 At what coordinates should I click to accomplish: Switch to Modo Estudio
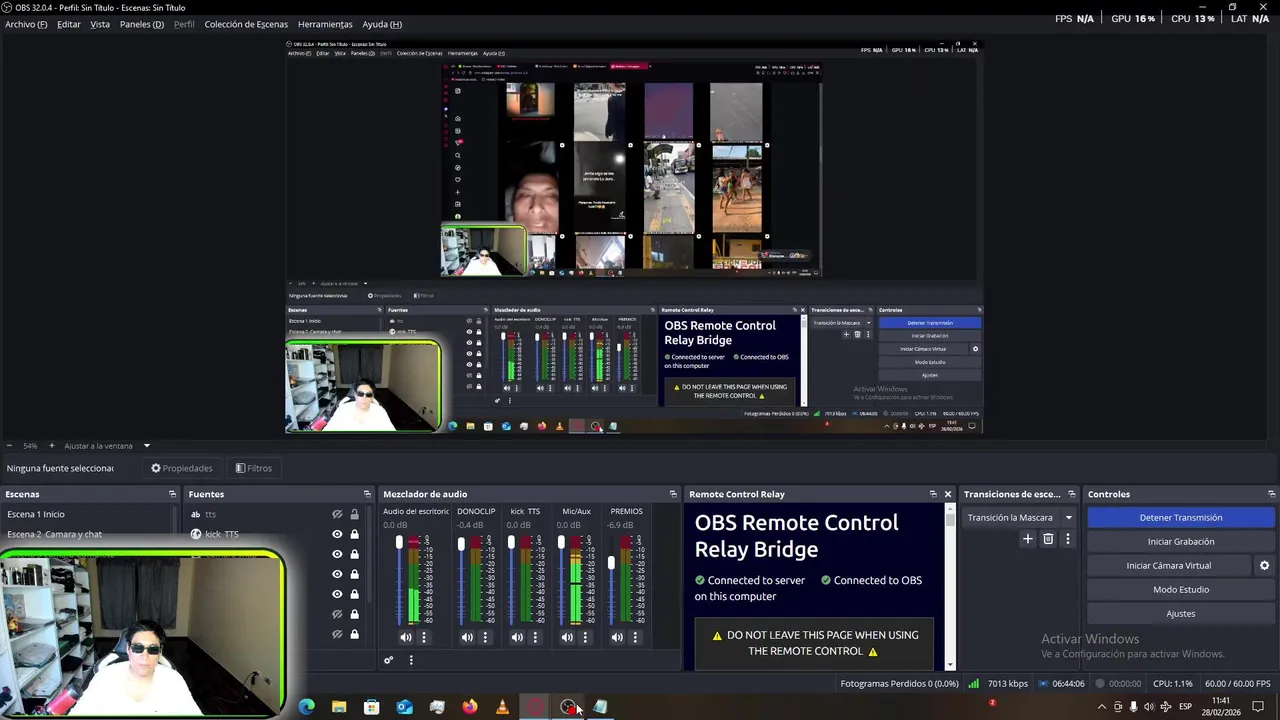tap(1180, 590)
